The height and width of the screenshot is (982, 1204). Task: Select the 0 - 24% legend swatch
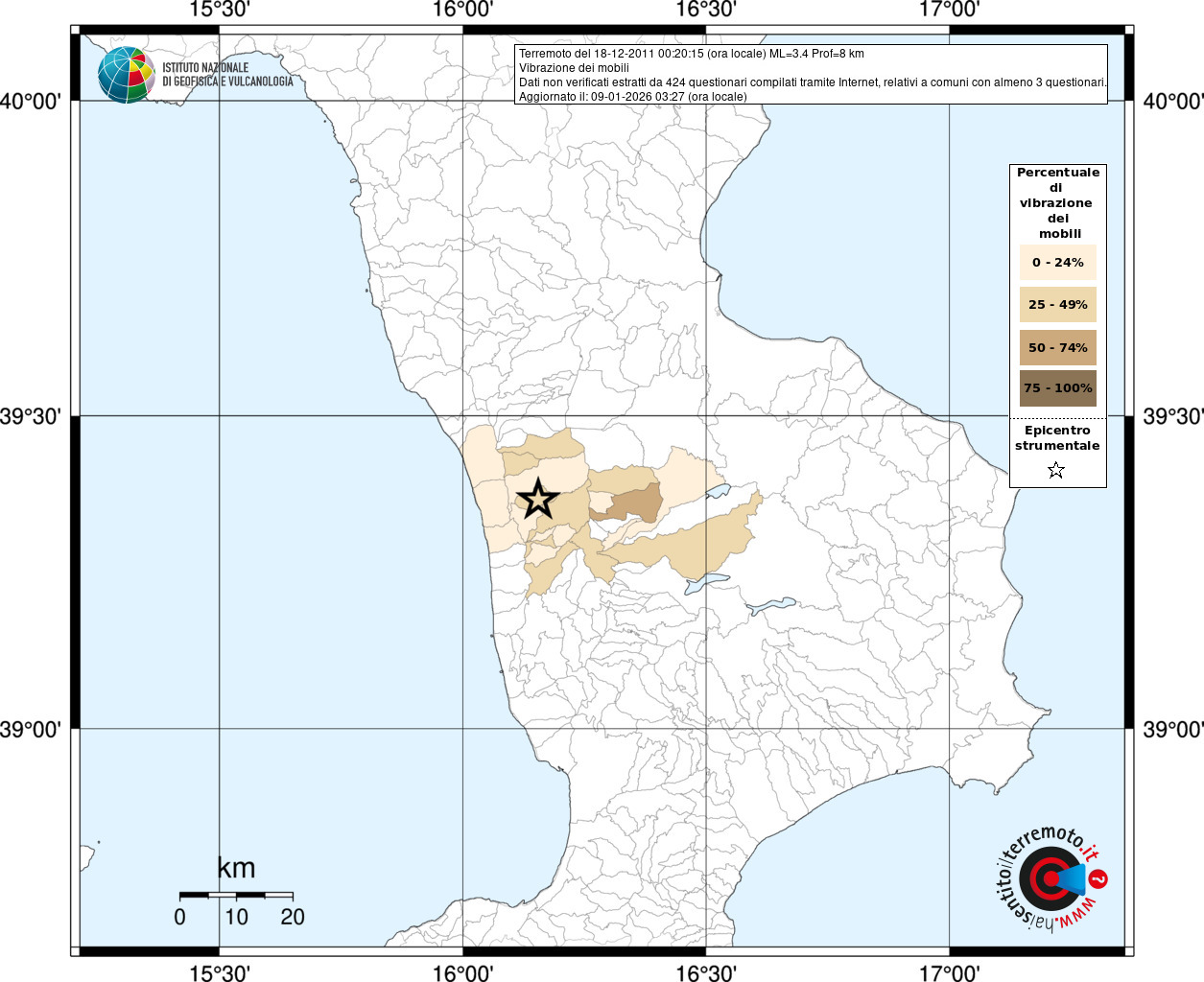tap(1057, 262)
